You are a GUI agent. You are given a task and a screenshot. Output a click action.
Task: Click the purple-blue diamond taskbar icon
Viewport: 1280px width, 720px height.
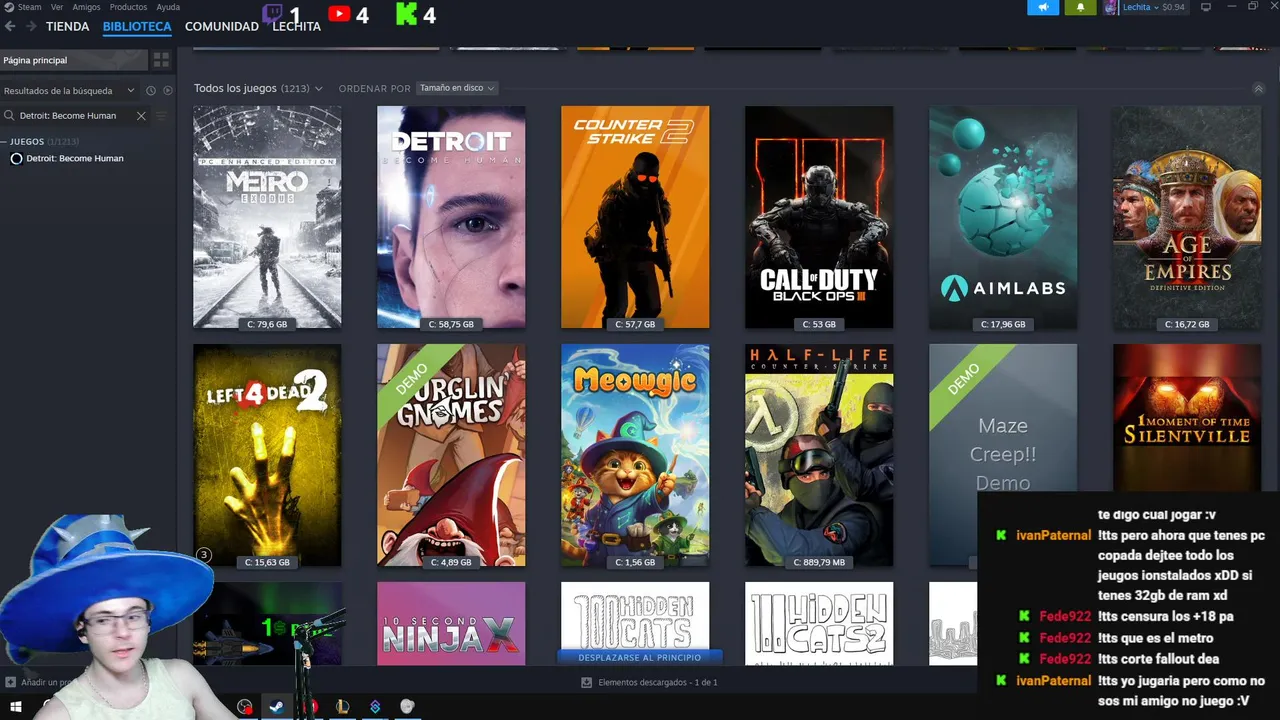(375, 707)
